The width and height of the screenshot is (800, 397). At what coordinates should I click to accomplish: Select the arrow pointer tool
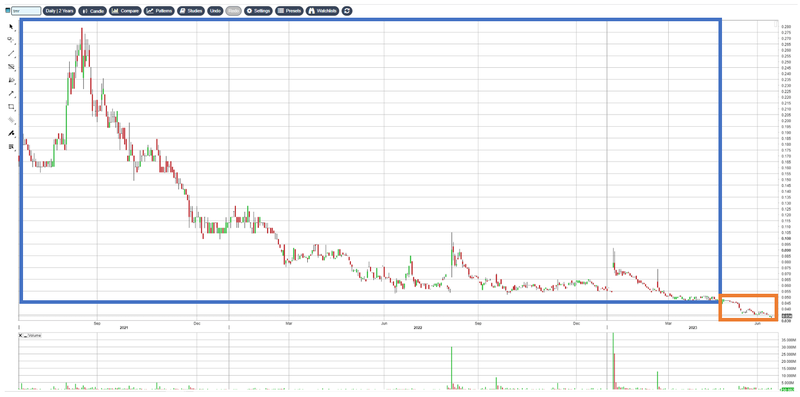click(x=11, y=27)
